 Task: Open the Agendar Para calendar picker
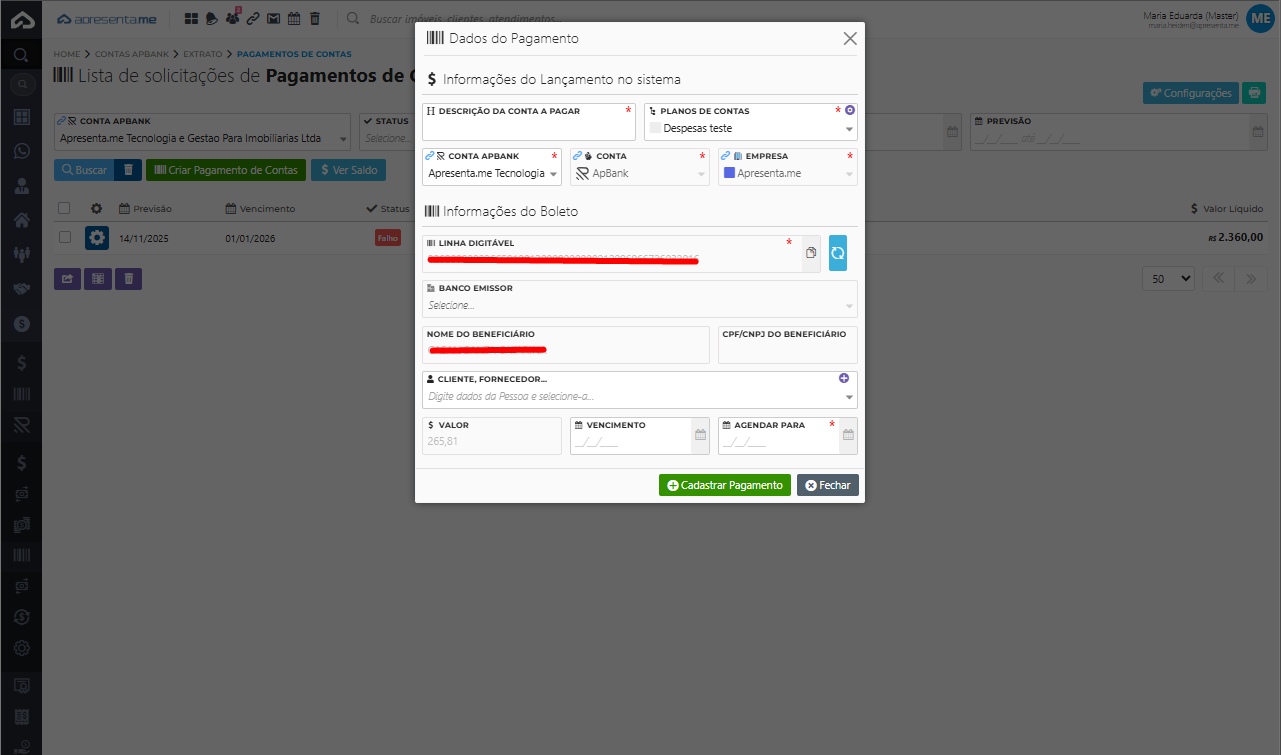tap(847, 435)
